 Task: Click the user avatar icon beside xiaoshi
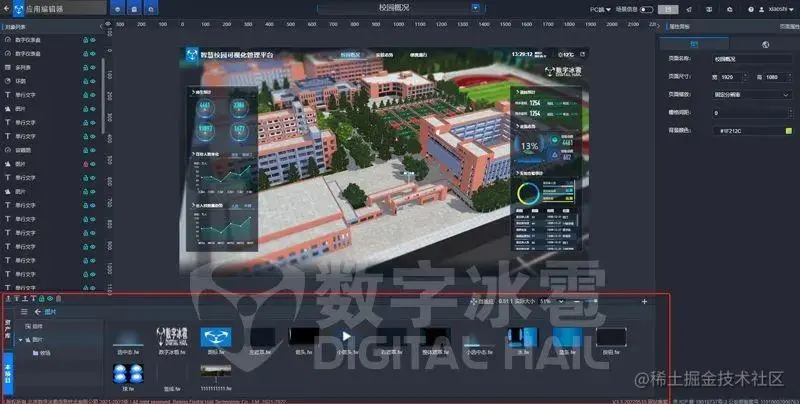[762, 9]
